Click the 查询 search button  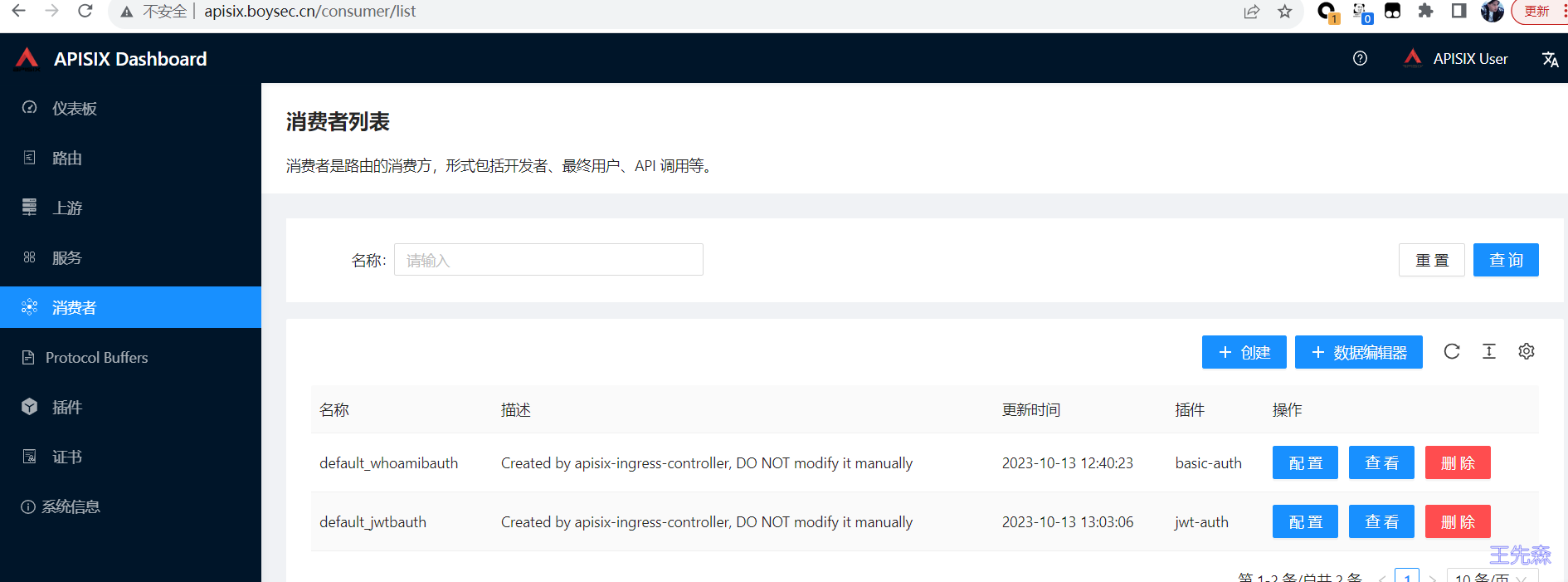(1505, 260)
